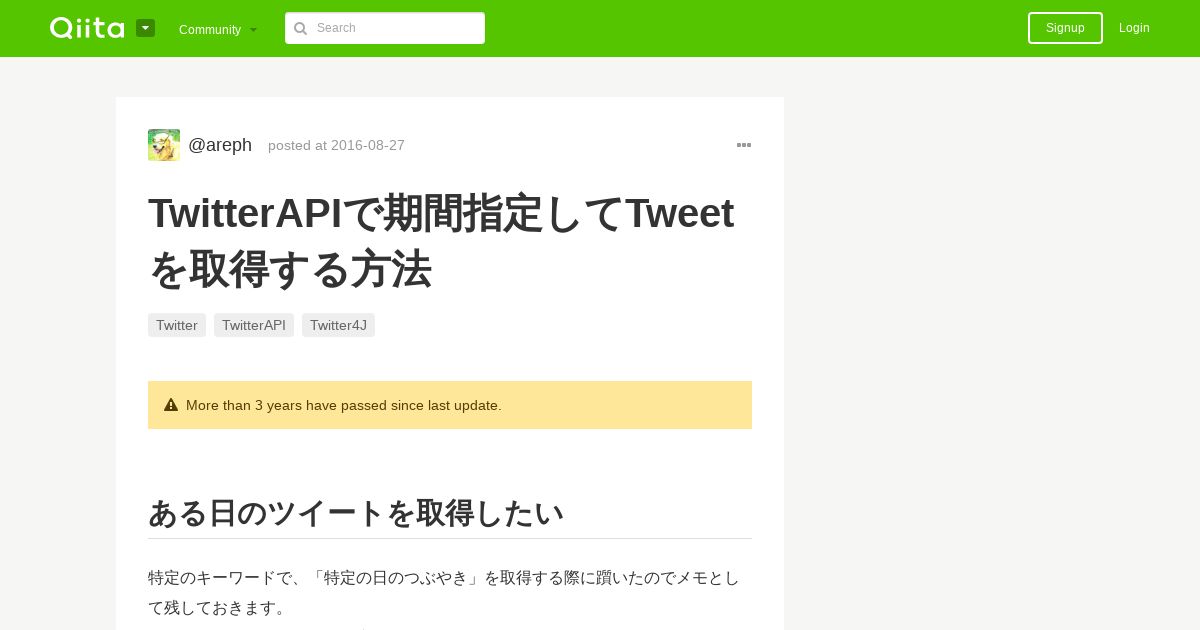Open the Login link
1200x630 pixels.
(x=1134, y=28)
